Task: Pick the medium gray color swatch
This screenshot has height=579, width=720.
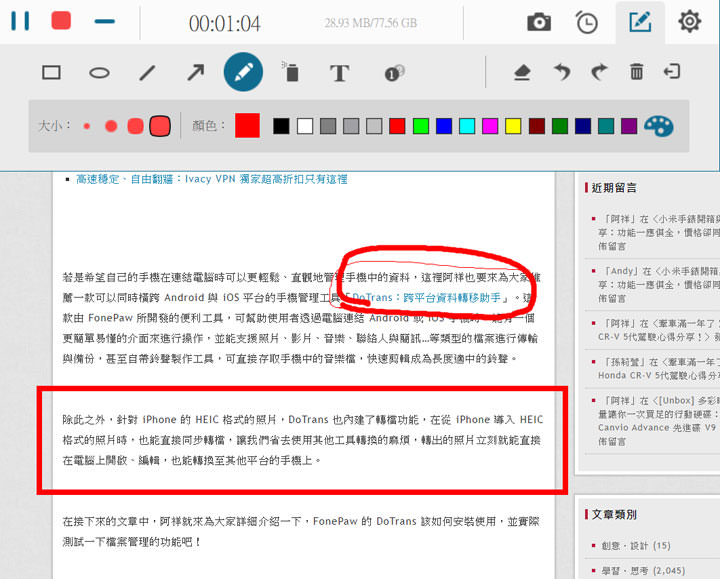Action: [351, 126]
